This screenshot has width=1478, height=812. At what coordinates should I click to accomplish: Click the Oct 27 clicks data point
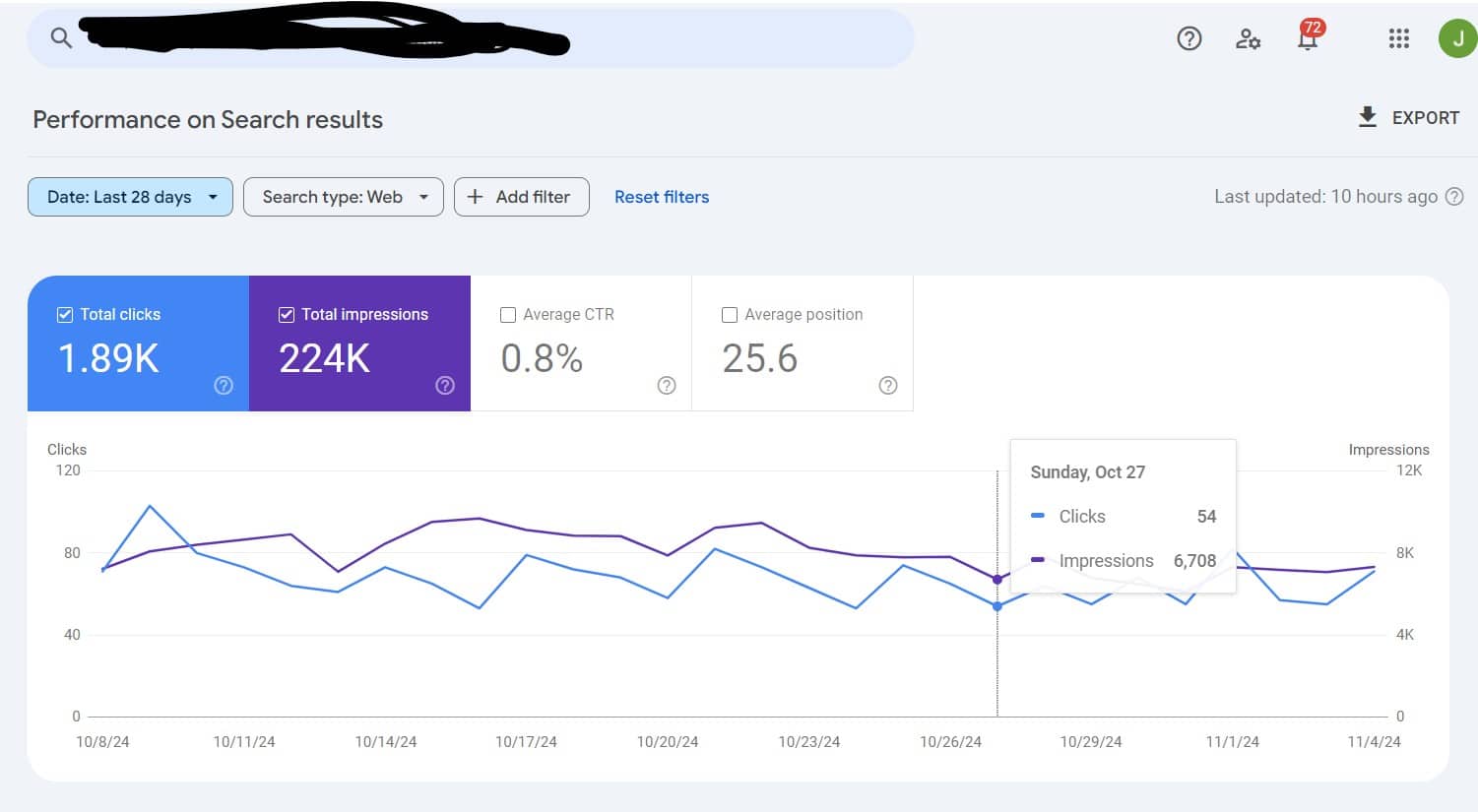997,606
